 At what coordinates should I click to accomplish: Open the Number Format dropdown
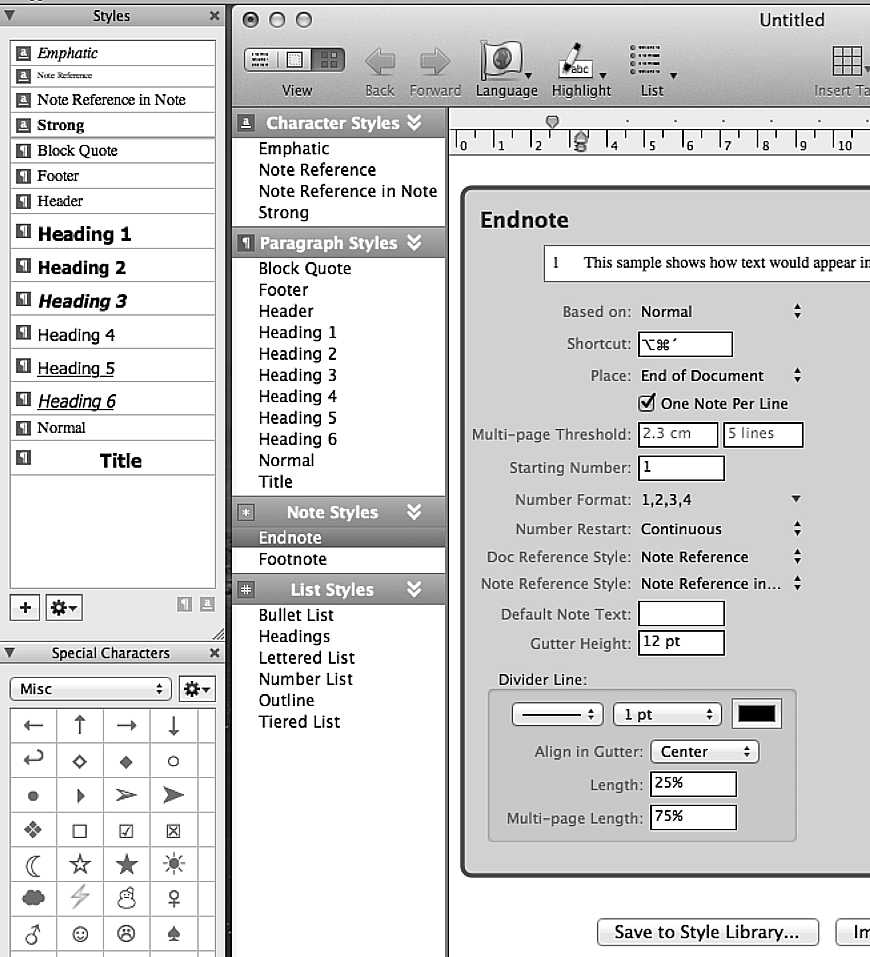coord(795,499)
